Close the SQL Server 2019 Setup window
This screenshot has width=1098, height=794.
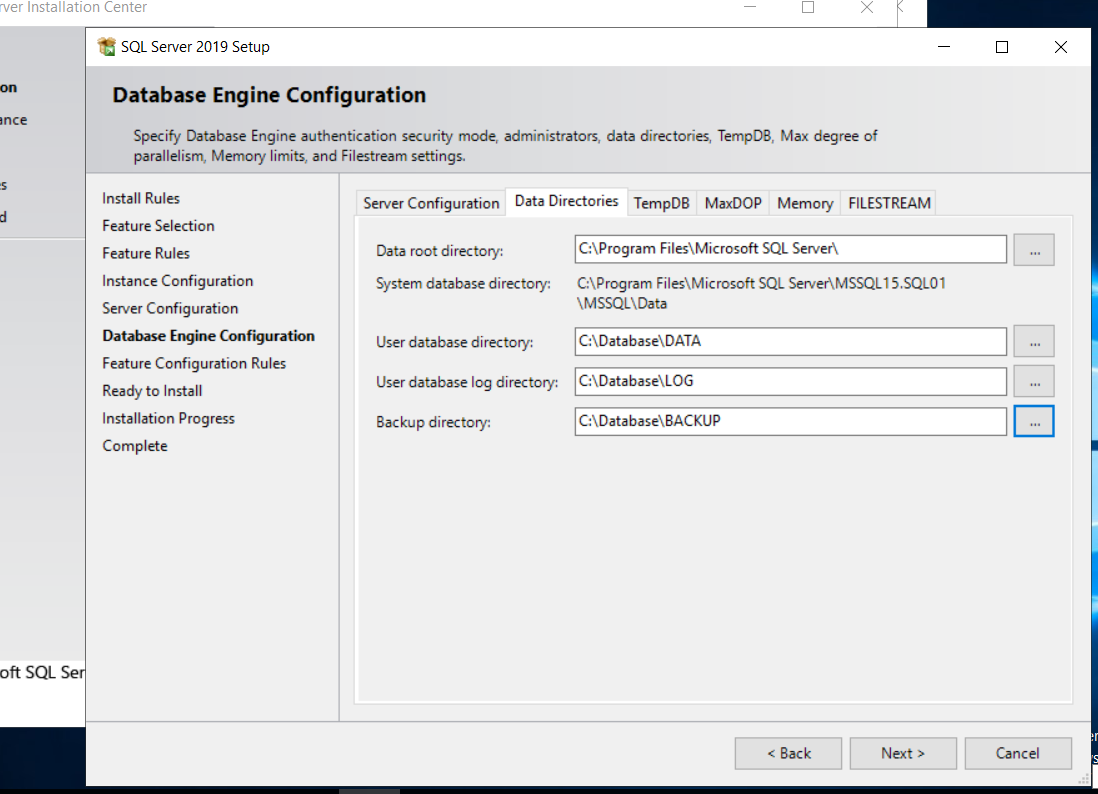click(x=1061, y=47)
